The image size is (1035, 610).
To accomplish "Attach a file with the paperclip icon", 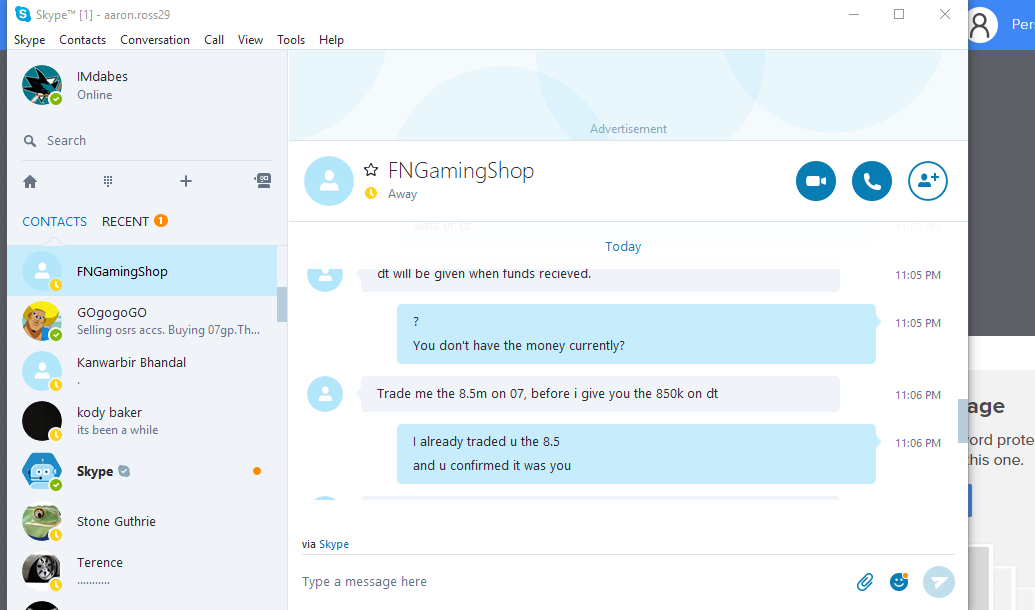I will [865, 582].
